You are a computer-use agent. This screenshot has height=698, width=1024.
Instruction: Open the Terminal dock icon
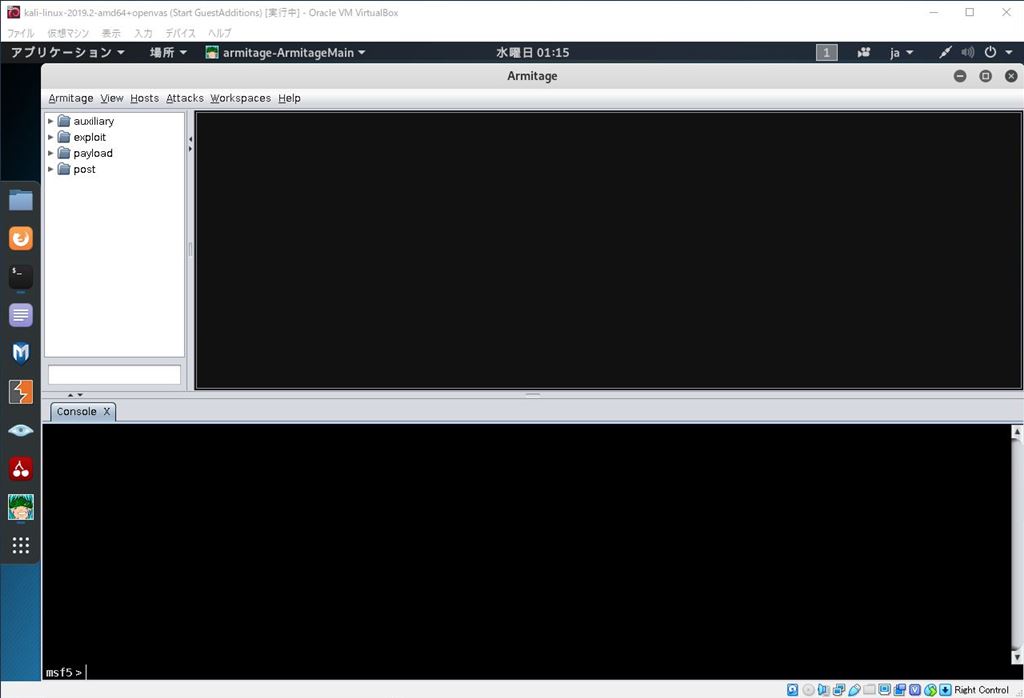(x=21, y=276)
